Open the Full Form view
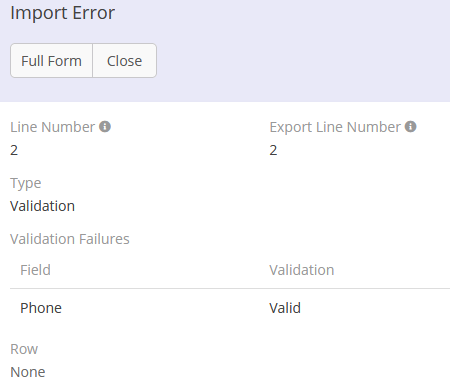The width and height of the screenshot is (450, 390). [51, 61]
